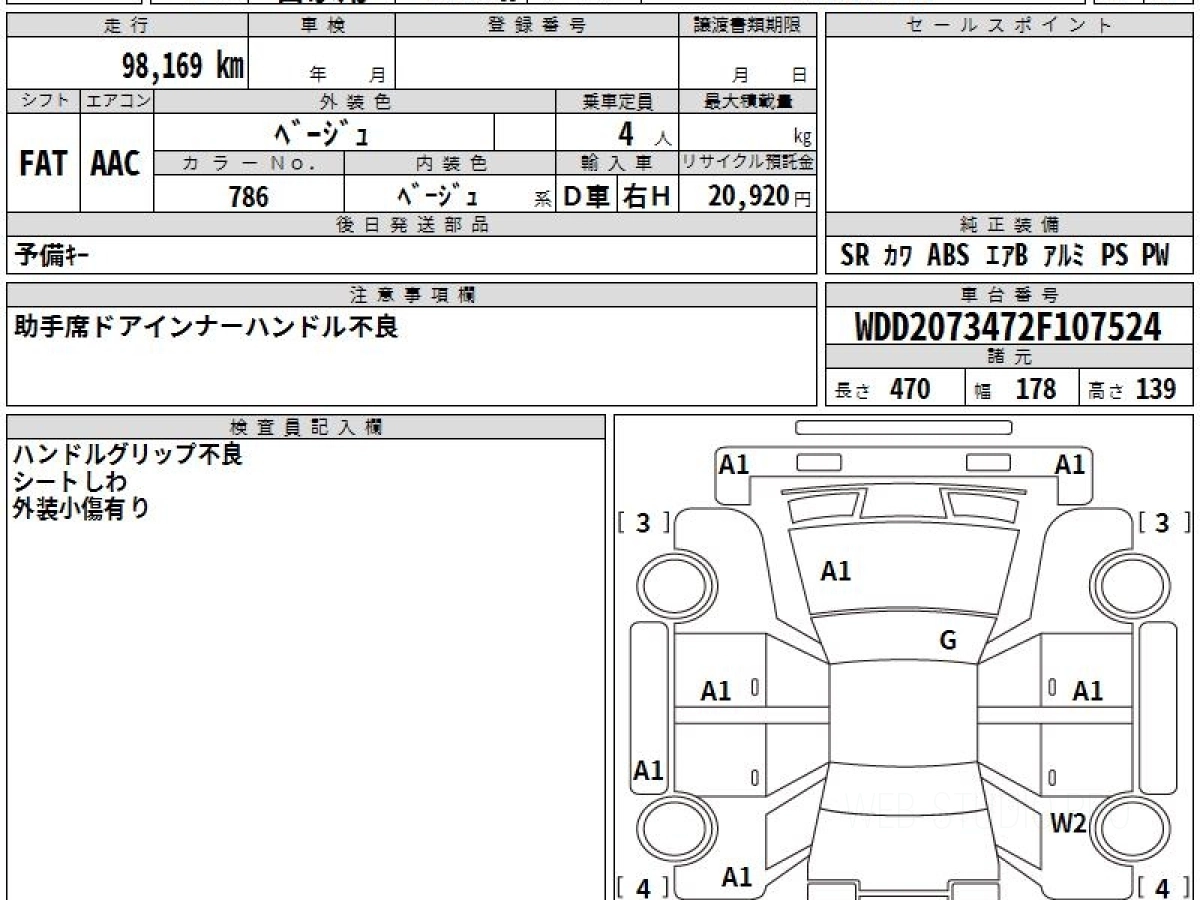Click the カワ equipment code

[x=898, y=256]
